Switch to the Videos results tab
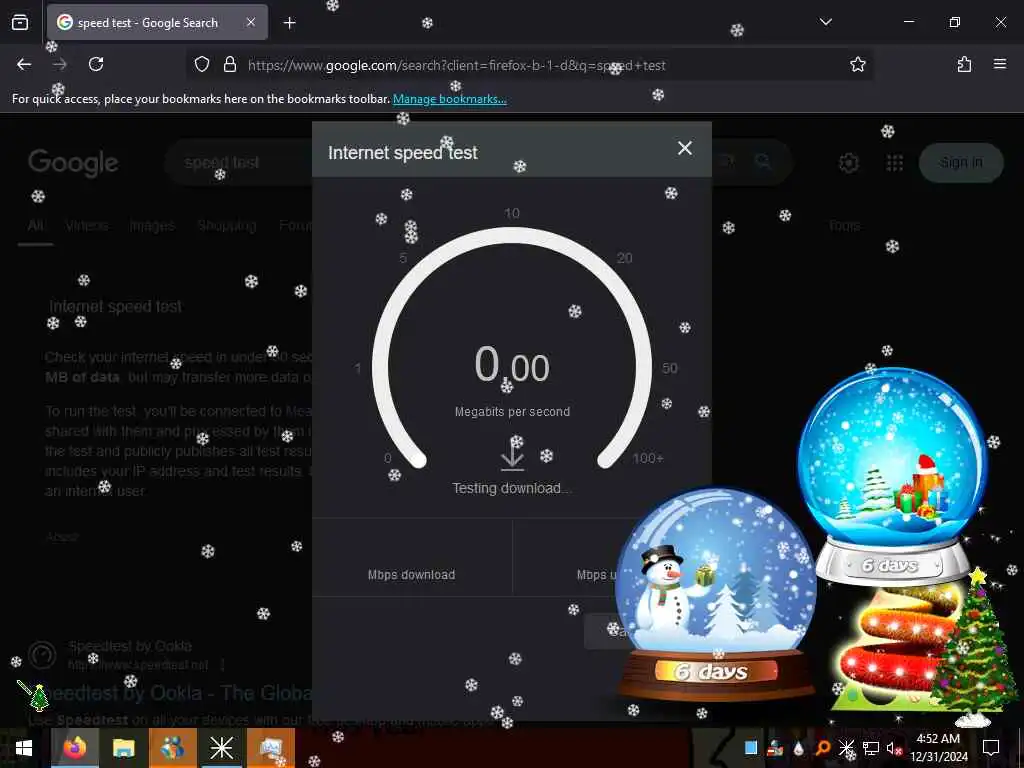The height and width of the screenshot is (768, 1024). (87, 226)
